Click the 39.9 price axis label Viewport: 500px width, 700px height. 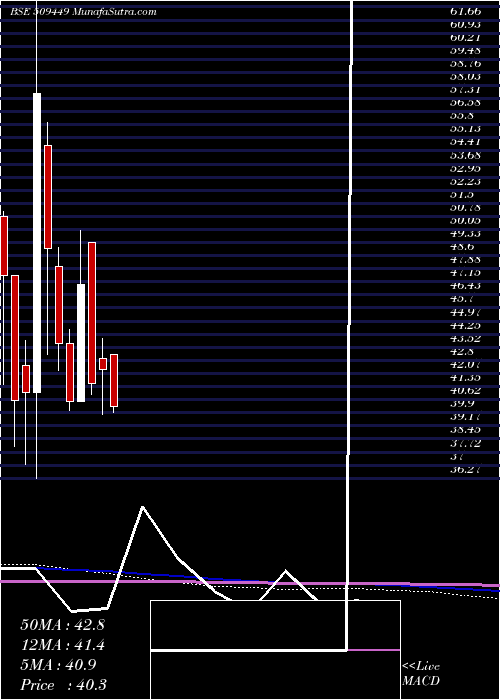(x=461, y=404)
